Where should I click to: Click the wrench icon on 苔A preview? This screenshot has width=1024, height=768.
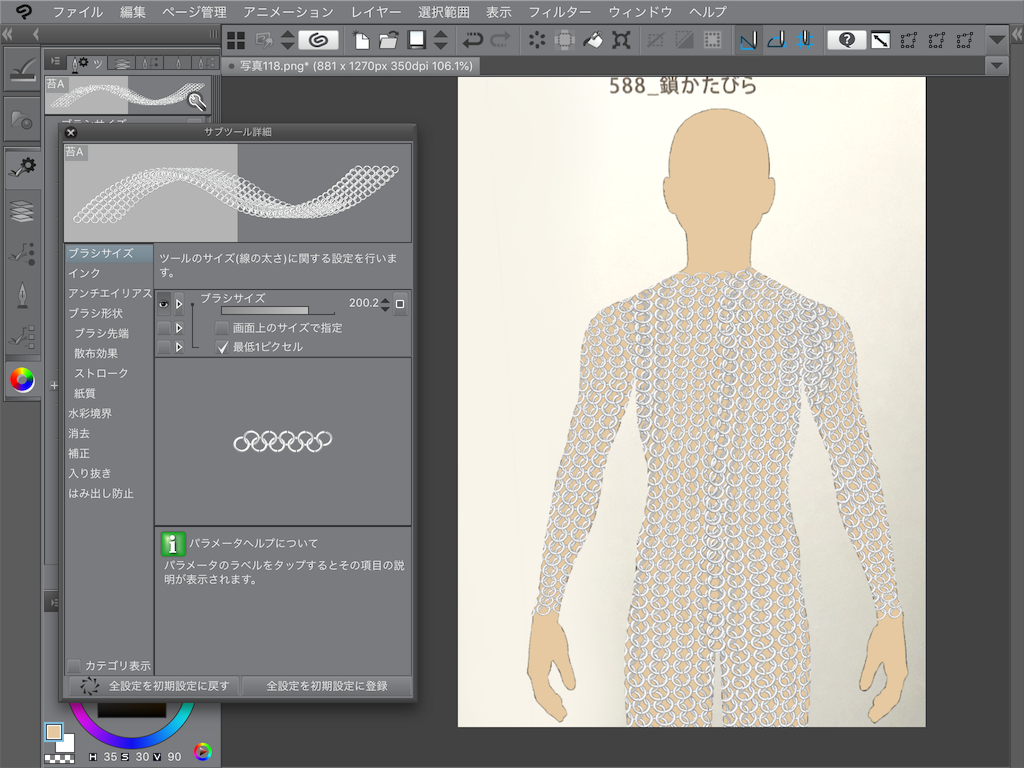[197, 101]
